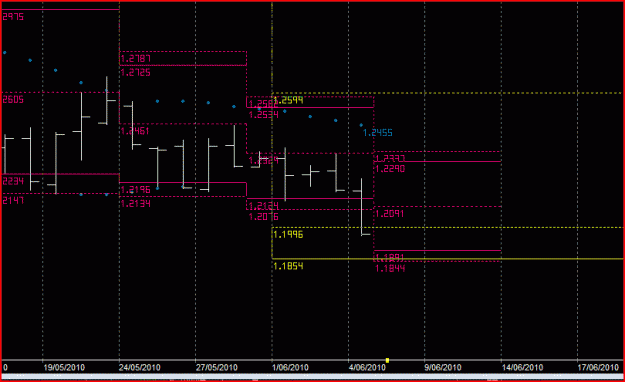Select the blue 1.2455 indicator value

pyautogui.click(x=377, y=133)
